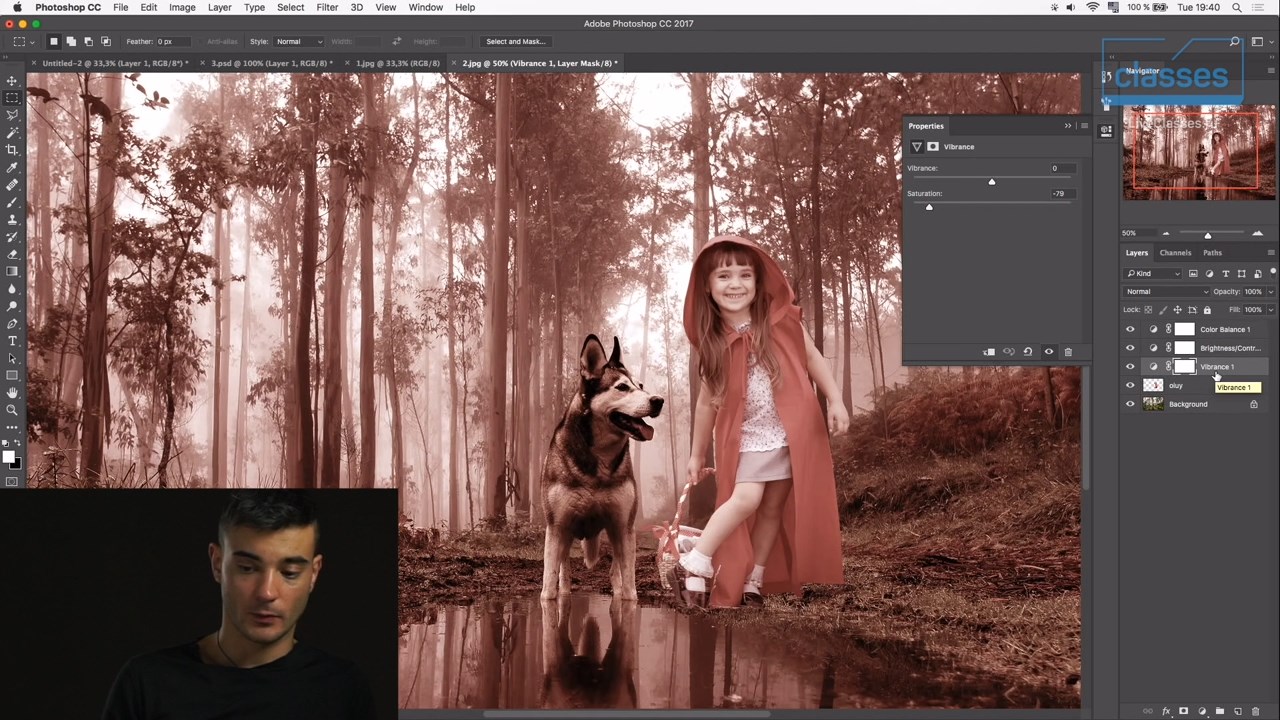Select the Pen tool
The height and width of the screenshot is (720, 1280).
click(12, 324)
